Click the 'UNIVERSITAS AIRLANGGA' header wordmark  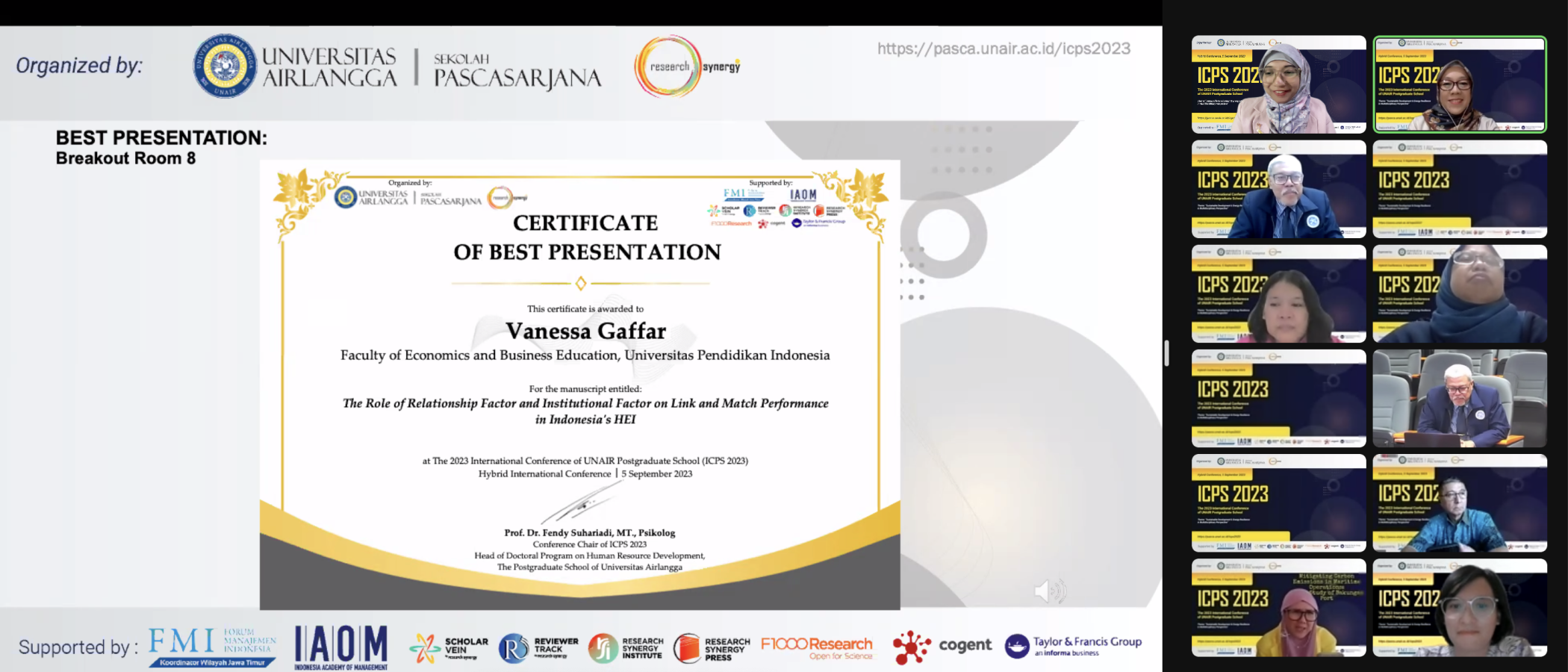(329, 67)
